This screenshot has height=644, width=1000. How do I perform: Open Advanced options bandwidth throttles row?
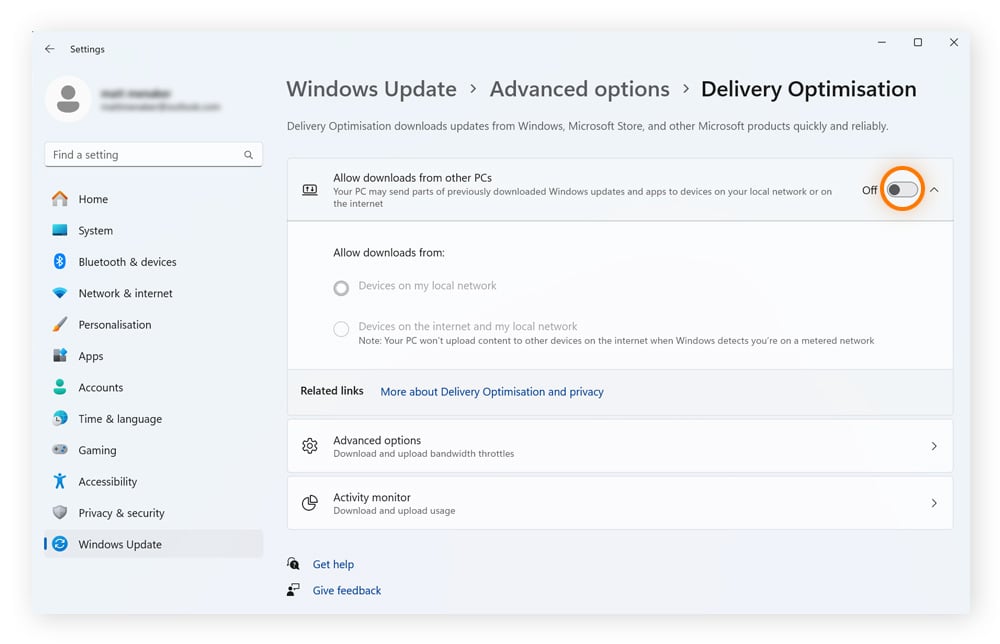619,446
